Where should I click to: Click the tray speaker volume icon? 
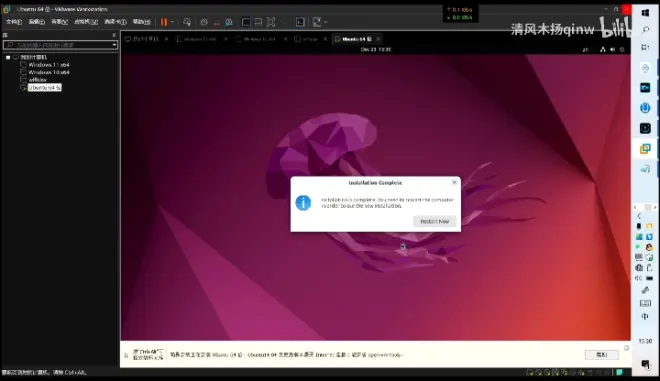pos(639,278)
